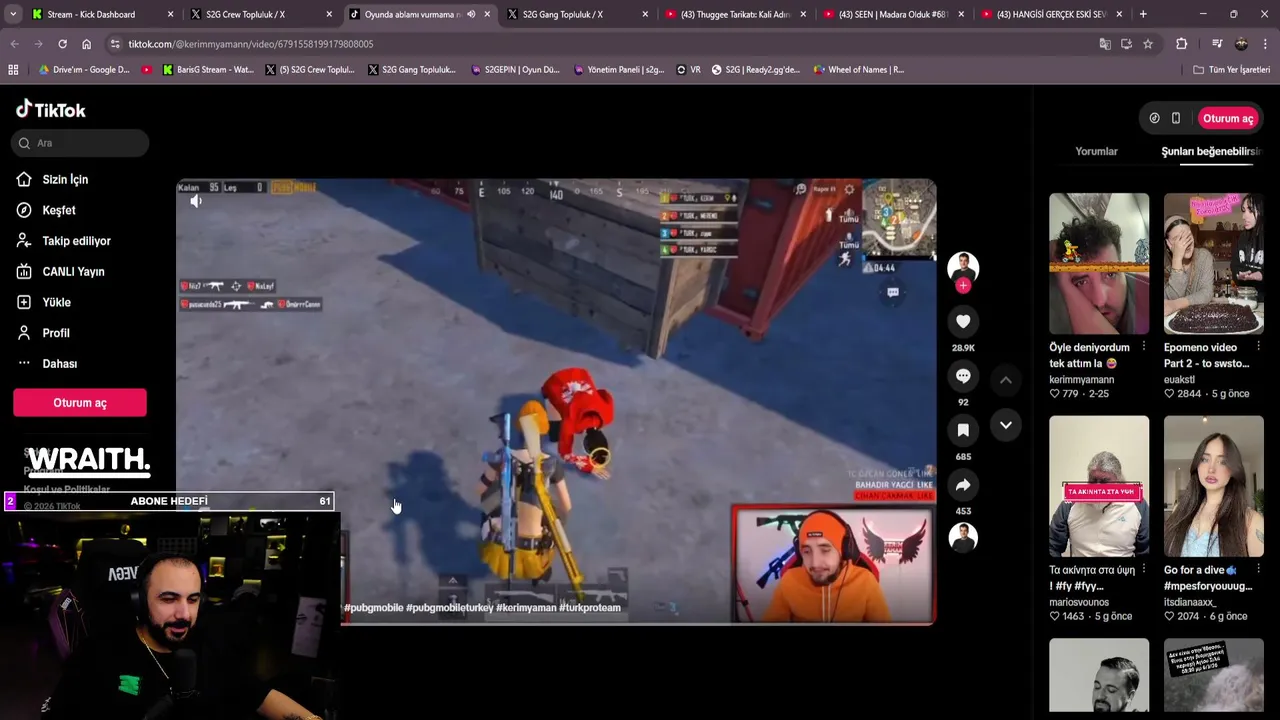Click the TikTok logo
Viewport: 1280px width, 720px height.
[51, 110]
